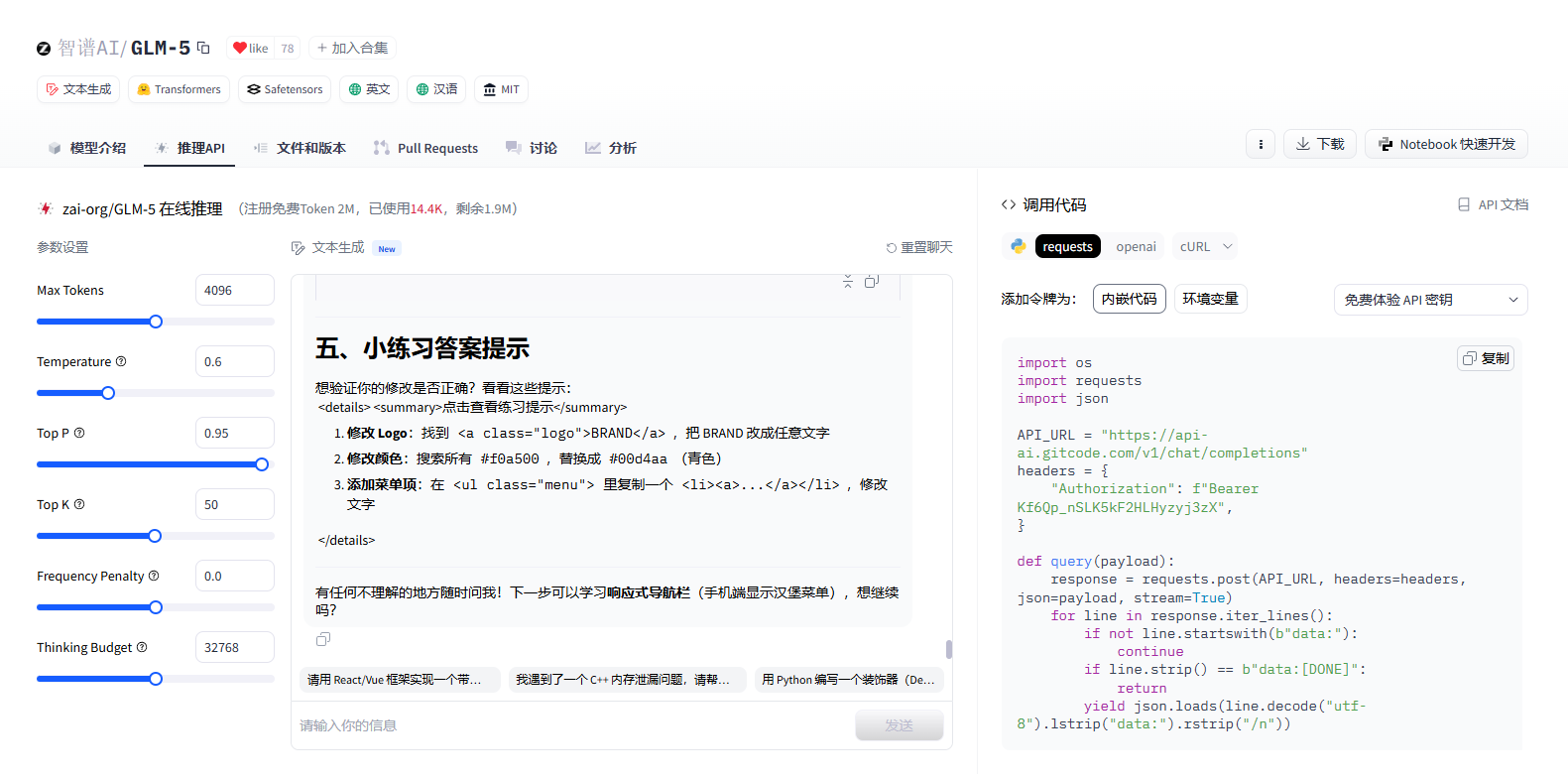
Task: Click the Max Tokens value field
Action: point(235,290)
